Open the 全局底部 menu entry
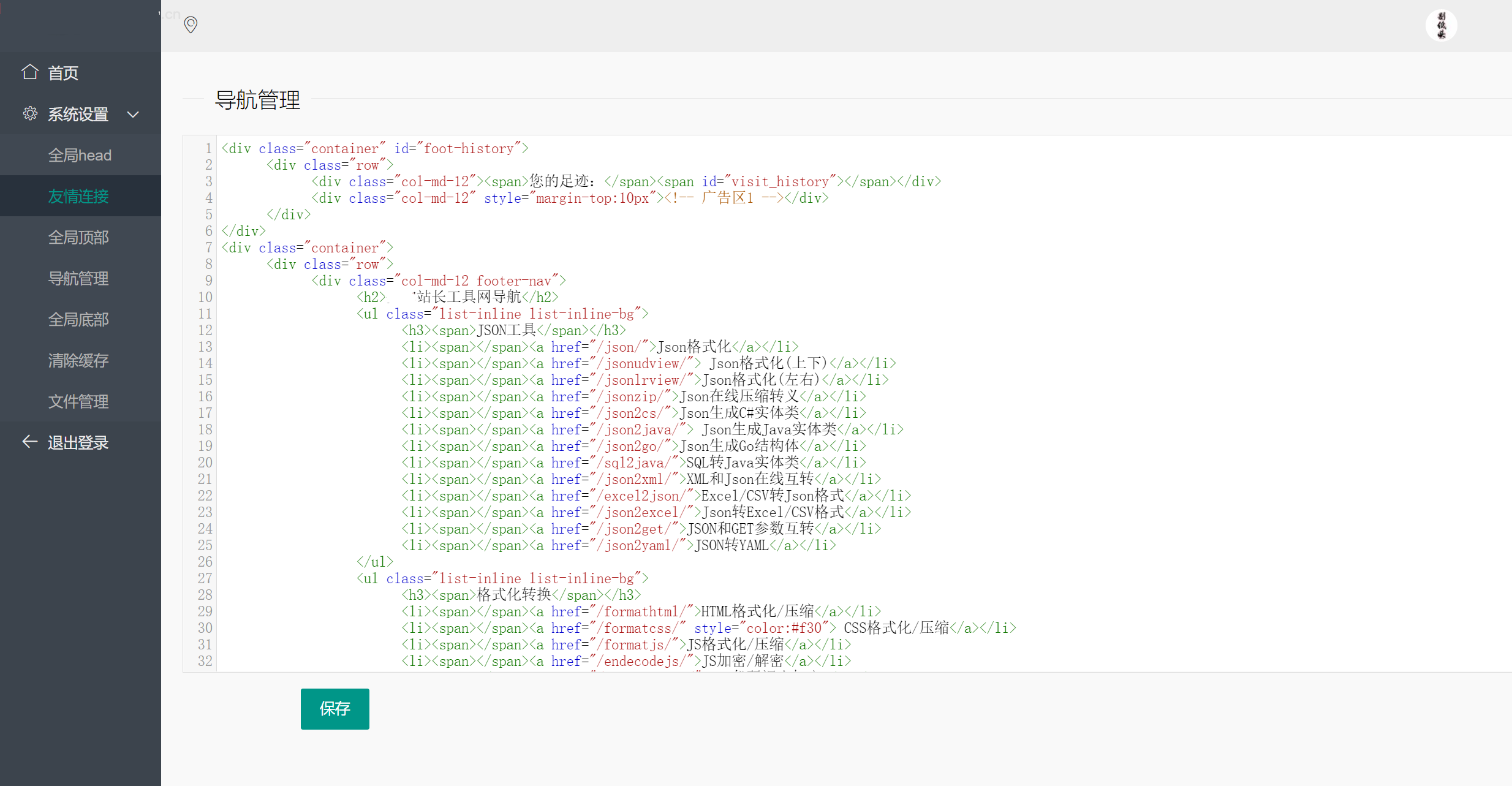This screenshot has height=786, width=1512. point(80,319)
